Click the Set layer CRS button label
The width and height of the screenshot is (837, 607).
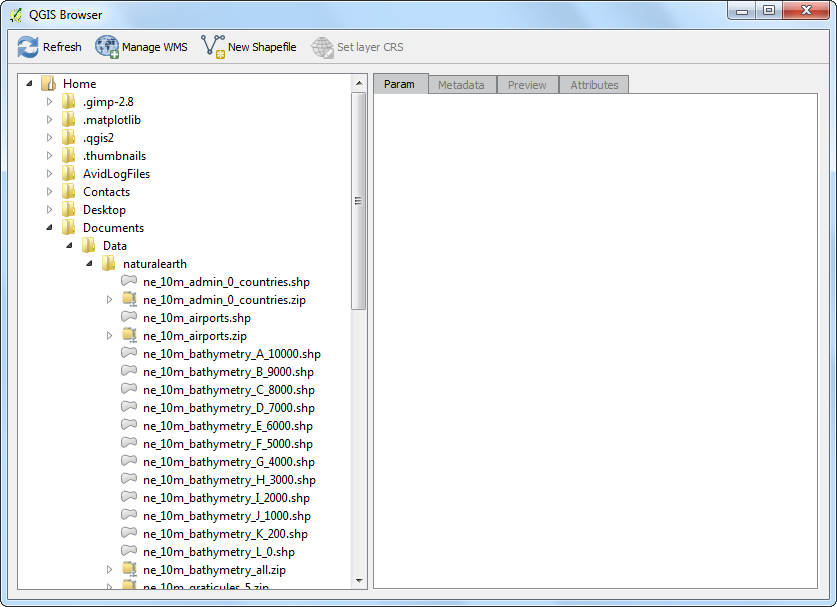[x=370, y=47]
